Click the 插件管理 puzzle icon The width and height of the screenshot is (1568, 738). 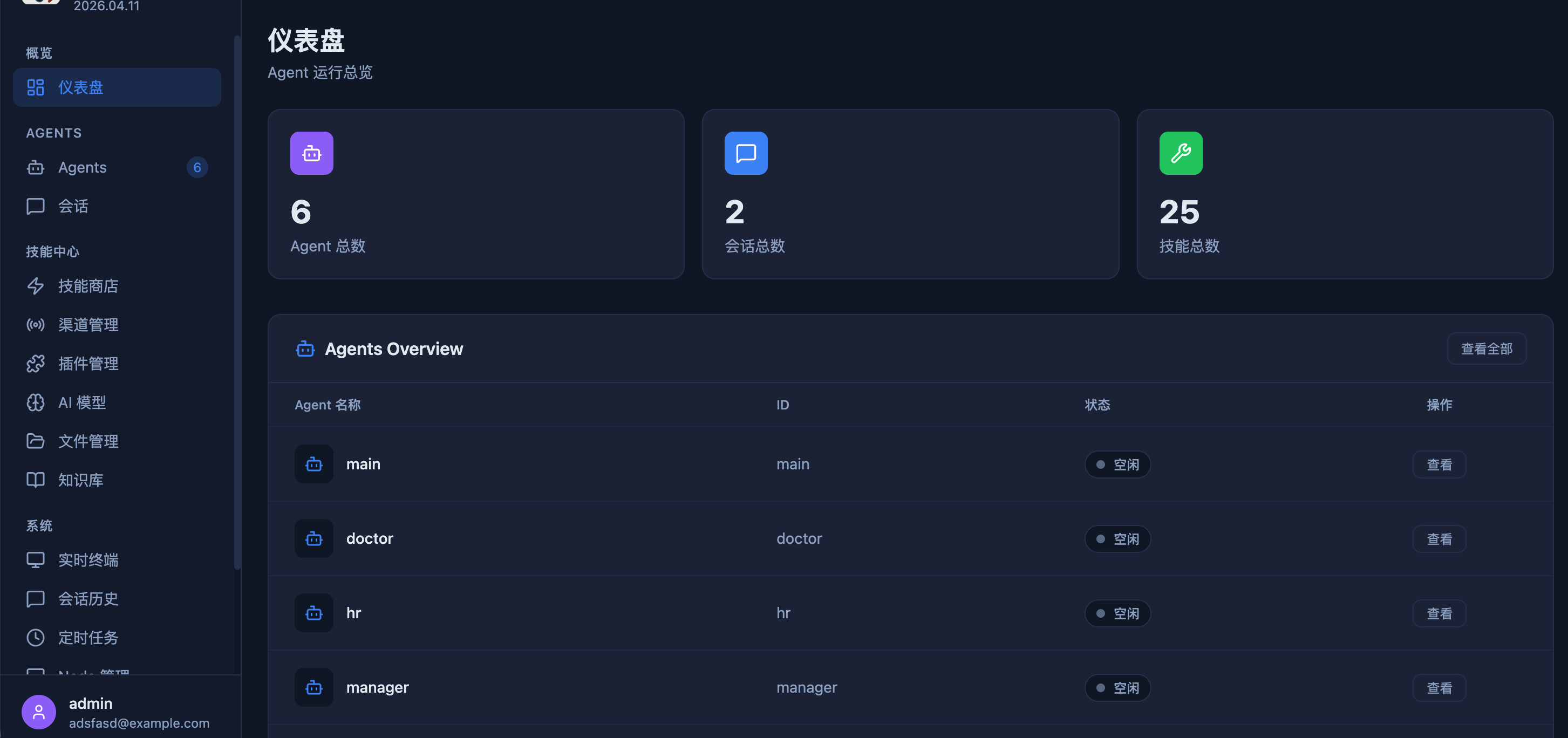click(35, 364)
